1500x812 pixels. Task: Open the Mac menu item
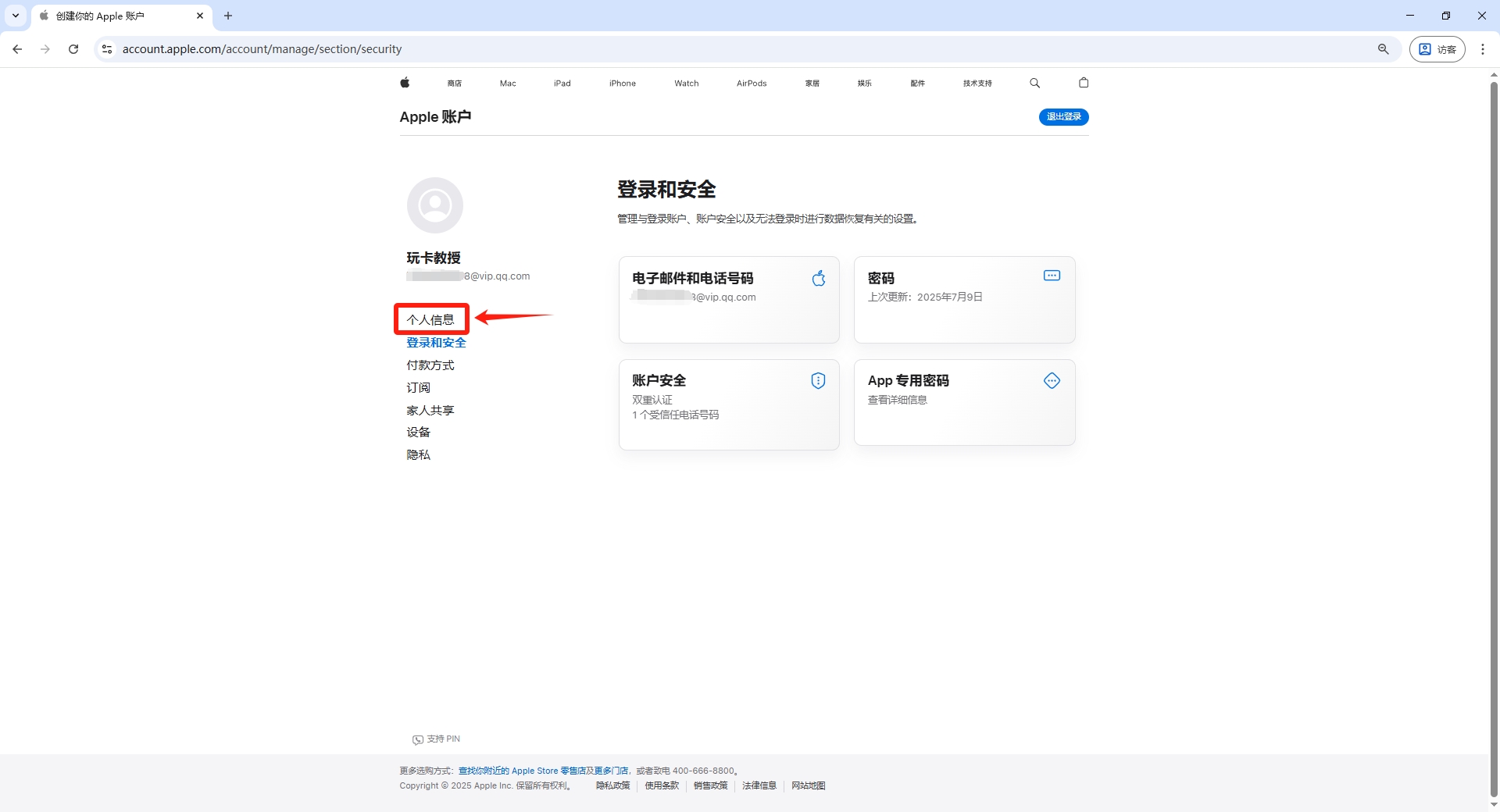coord(508,84)
